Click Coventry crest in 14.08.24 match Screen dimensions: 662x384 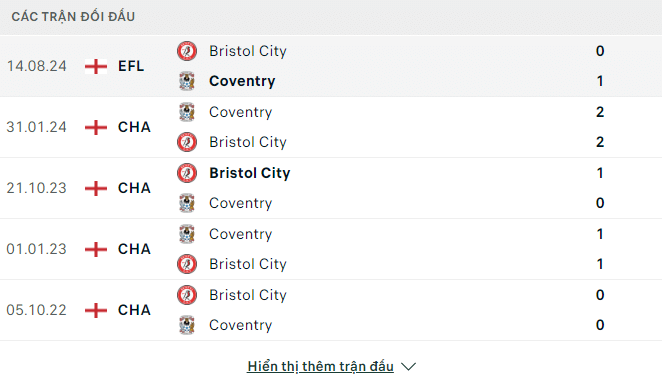click(187, 81)
